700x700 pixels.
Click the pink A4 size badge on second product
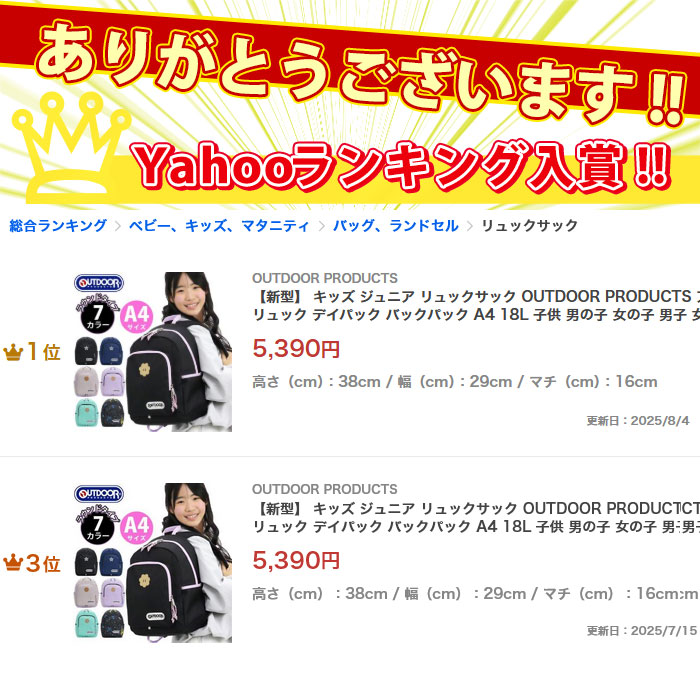pos(137,527)
